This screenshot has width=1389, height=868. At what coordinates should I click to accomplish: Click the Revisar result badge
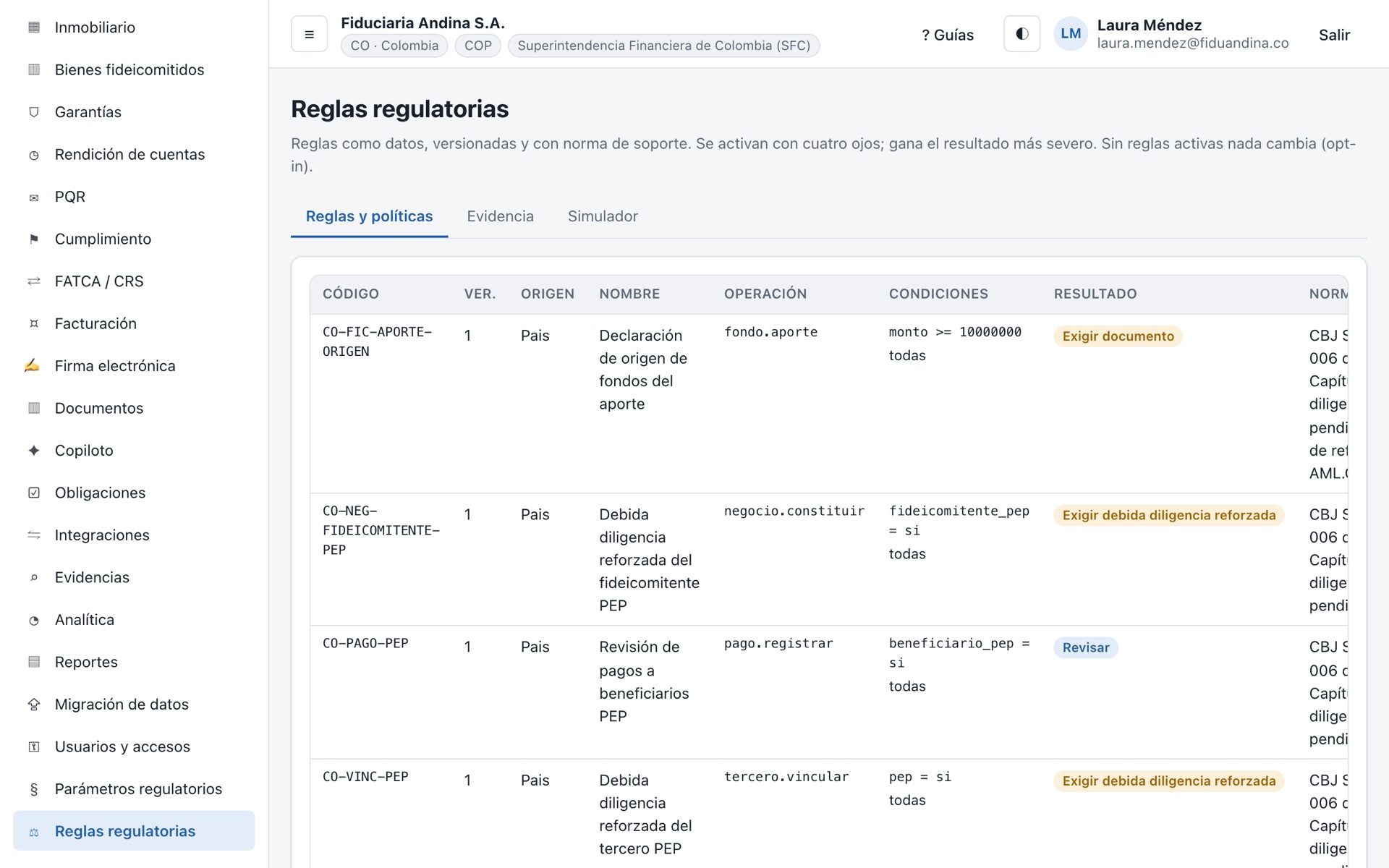pyautogui.click(x=1086, y=647)
